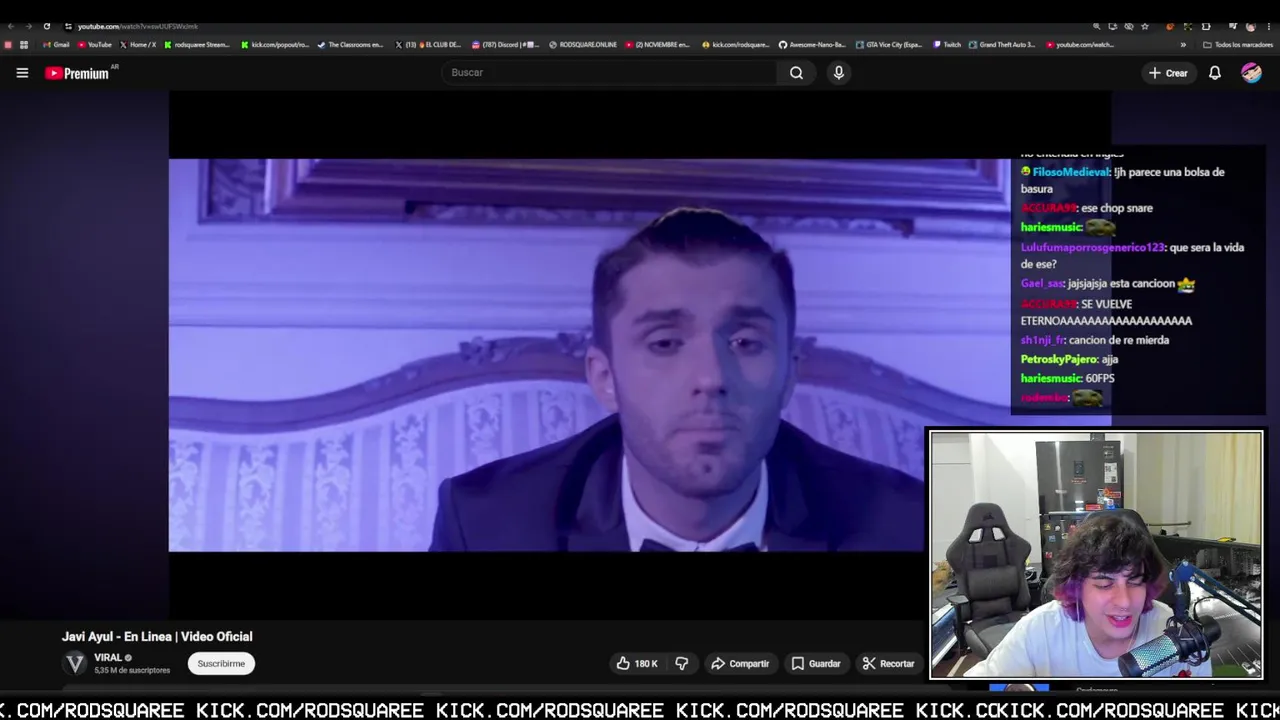The height and width of the screenshot is (720, 1280).
Task: Open apps grid icon in bookmarks bar
Action: point(24,45)
